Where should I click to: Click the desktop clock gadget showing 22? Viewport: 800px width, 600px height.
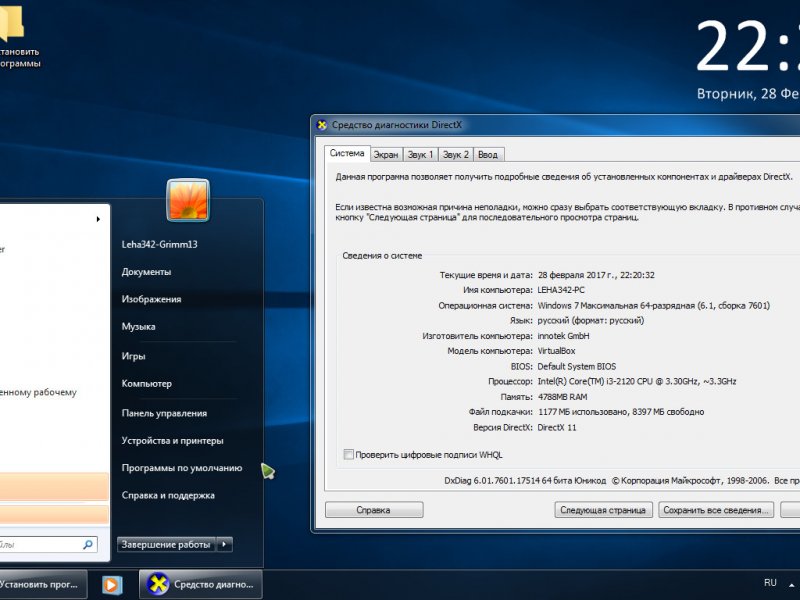[x=747, y=47]
